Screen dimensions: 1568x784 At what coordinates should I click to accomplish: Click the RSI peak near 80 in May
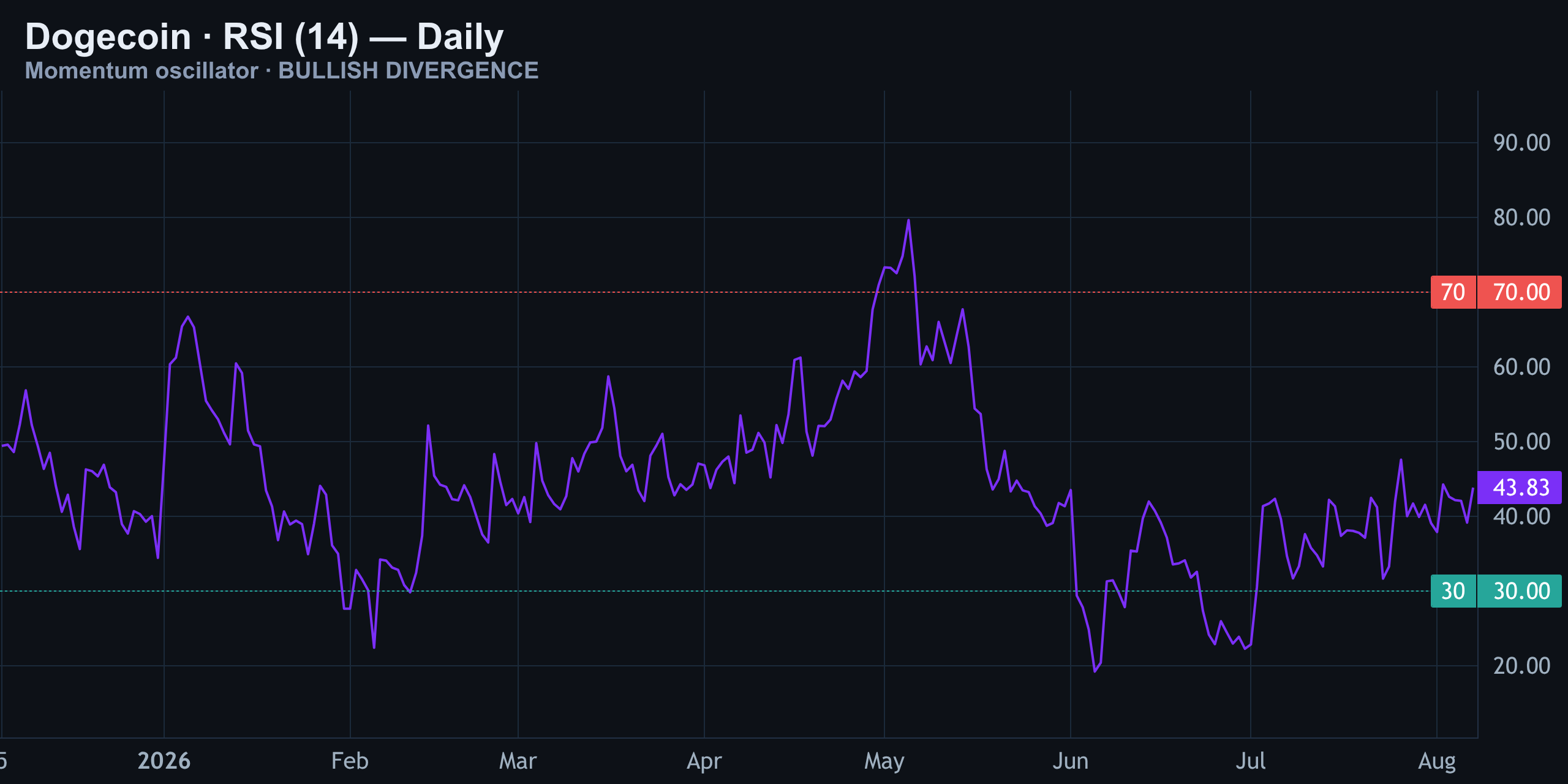pos(908,220)
